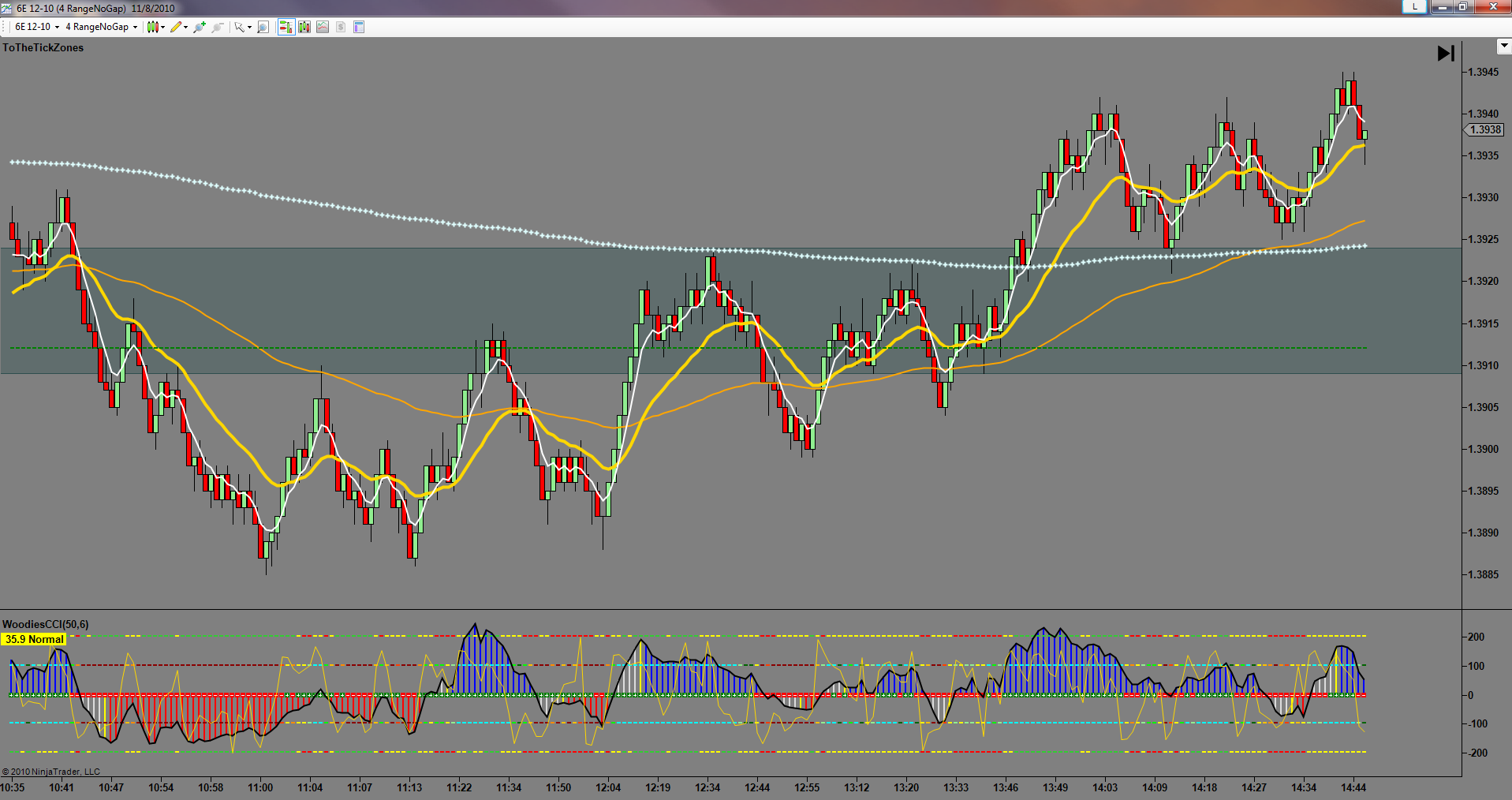Click the 200 CCI axis label
Viewport: 1512px width, 800px height.
pos(1476,637)
